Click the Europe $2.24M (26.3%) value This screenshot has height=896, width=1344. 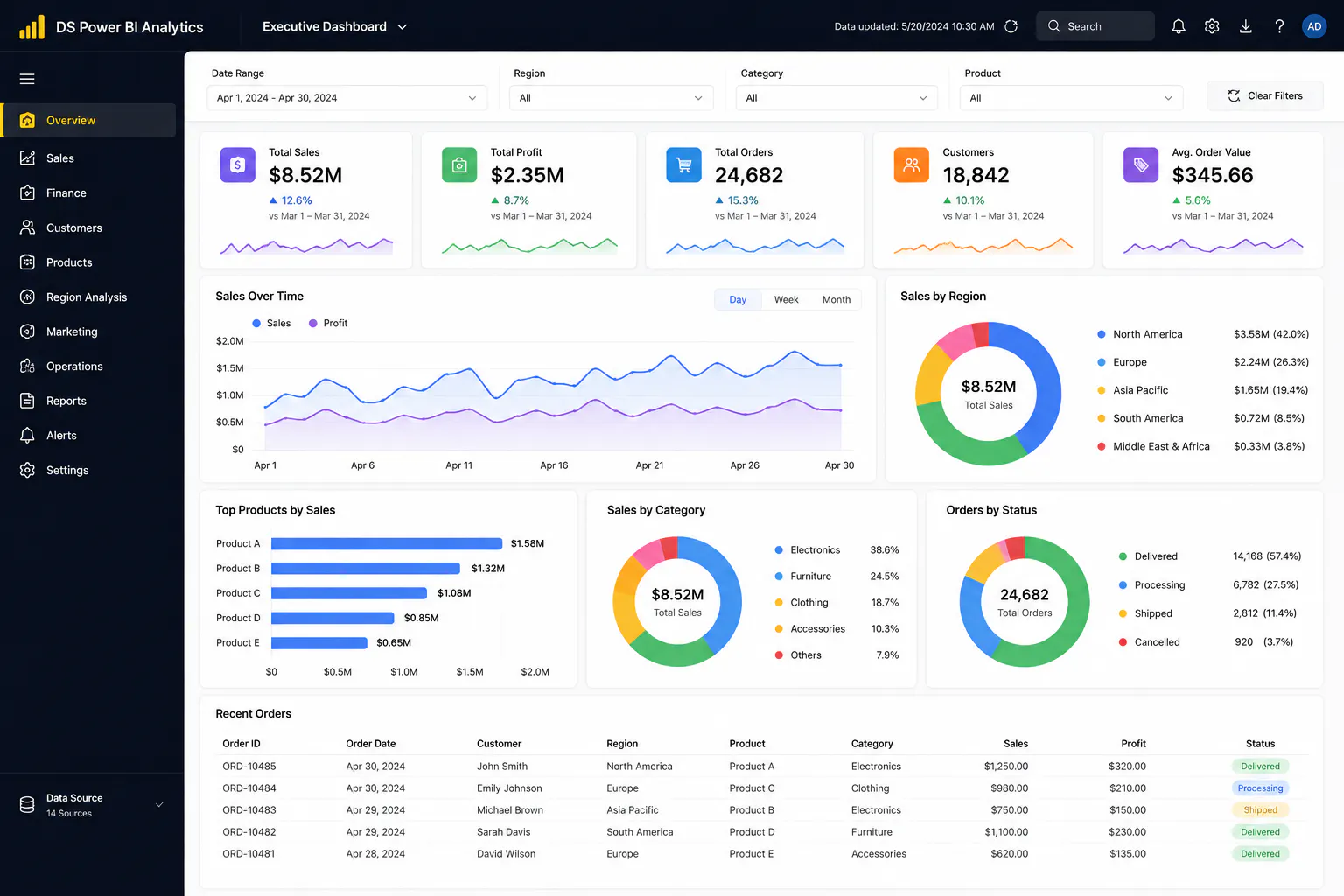pyautogui.click(x=1271, y=362)
